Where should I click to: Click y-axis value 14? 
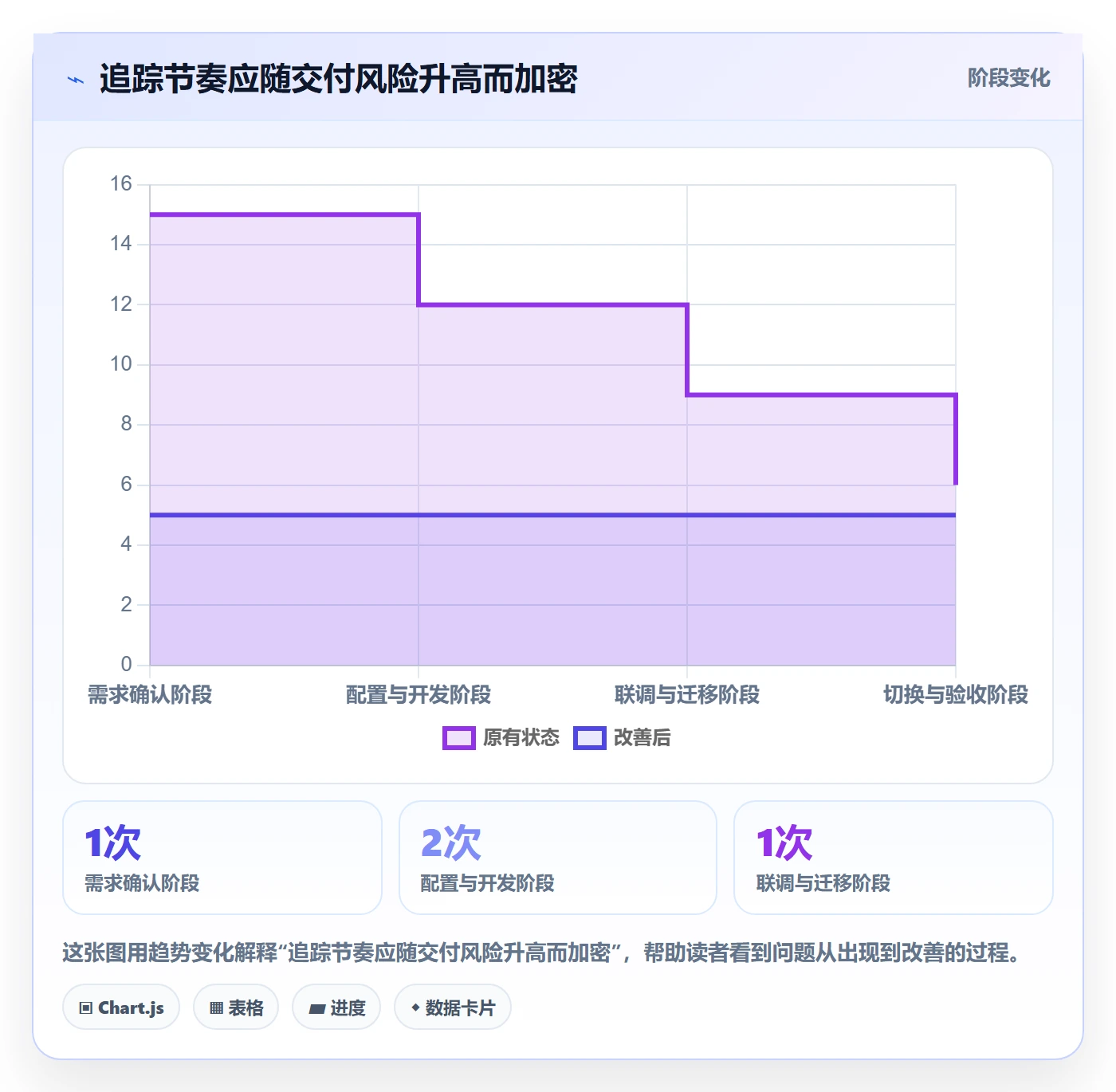(121, 244)
